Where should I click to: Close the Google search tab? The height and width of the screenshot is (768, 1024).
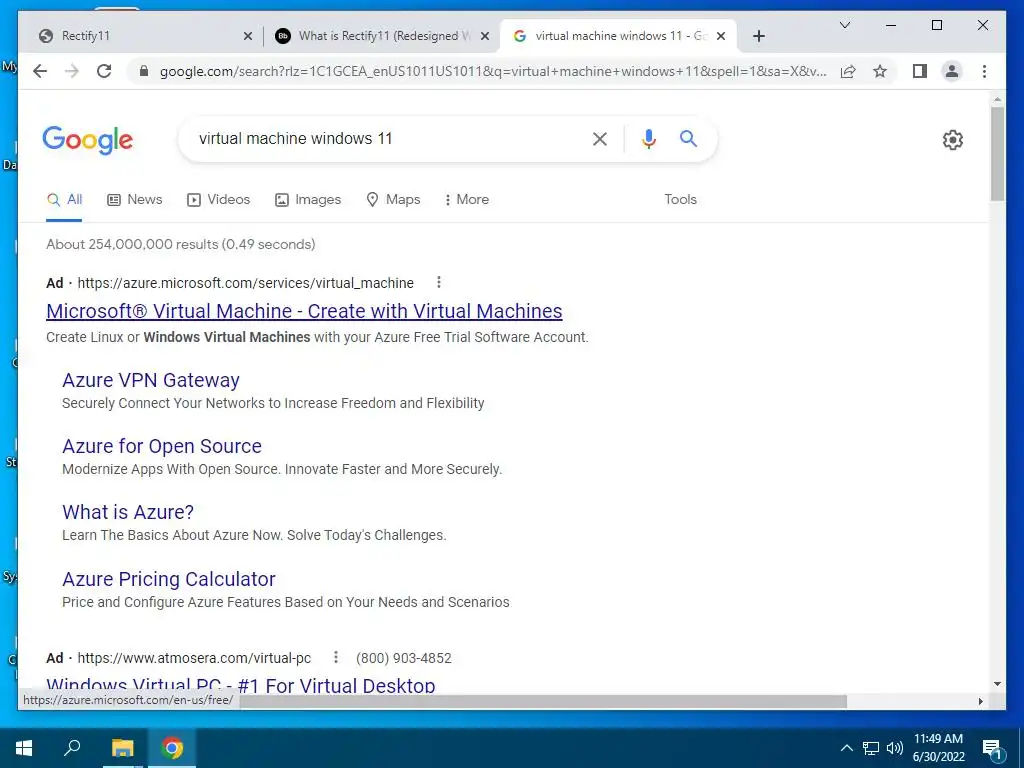(x=721, y=37)
